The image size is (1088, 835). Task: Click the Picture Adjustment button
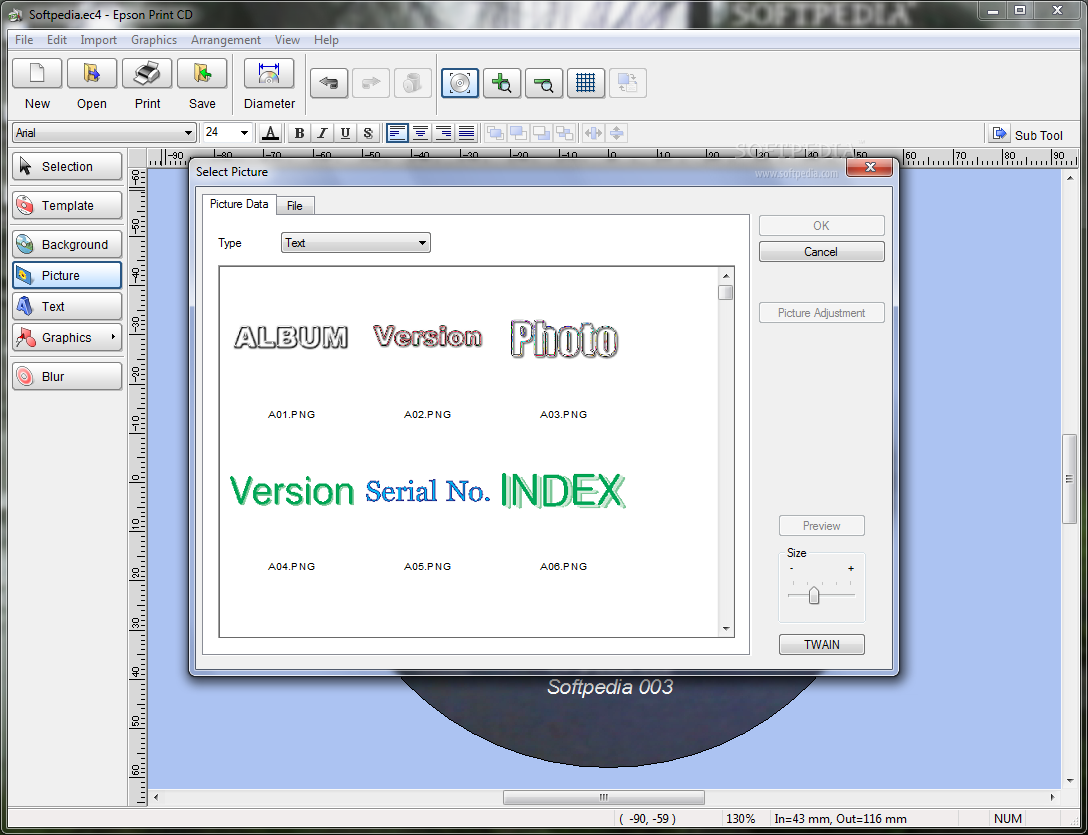[x=822, y=313]
